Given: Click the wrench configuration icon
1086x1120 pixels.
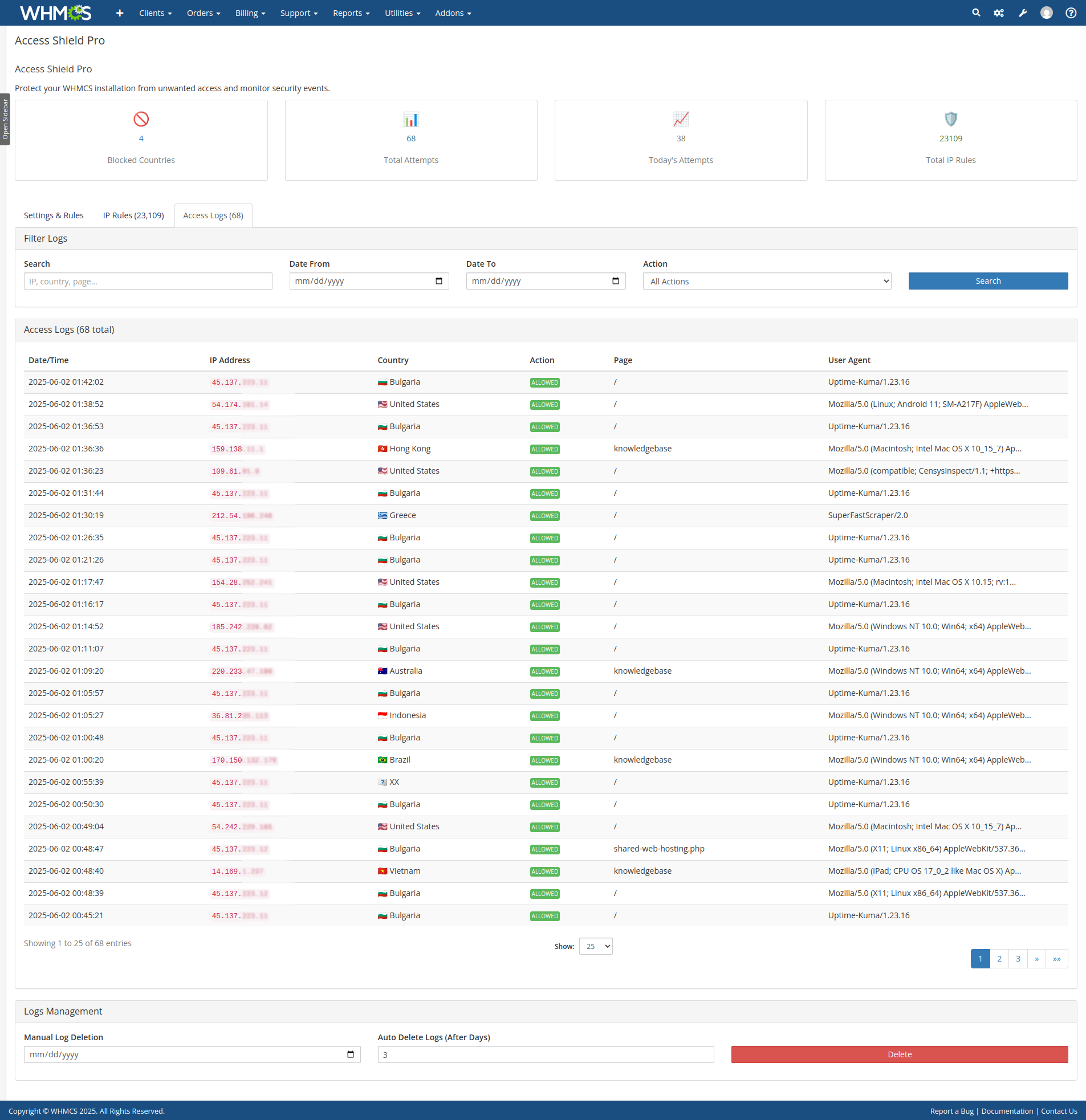Looking at the screenshot, I should click(x=1023, y=13).
